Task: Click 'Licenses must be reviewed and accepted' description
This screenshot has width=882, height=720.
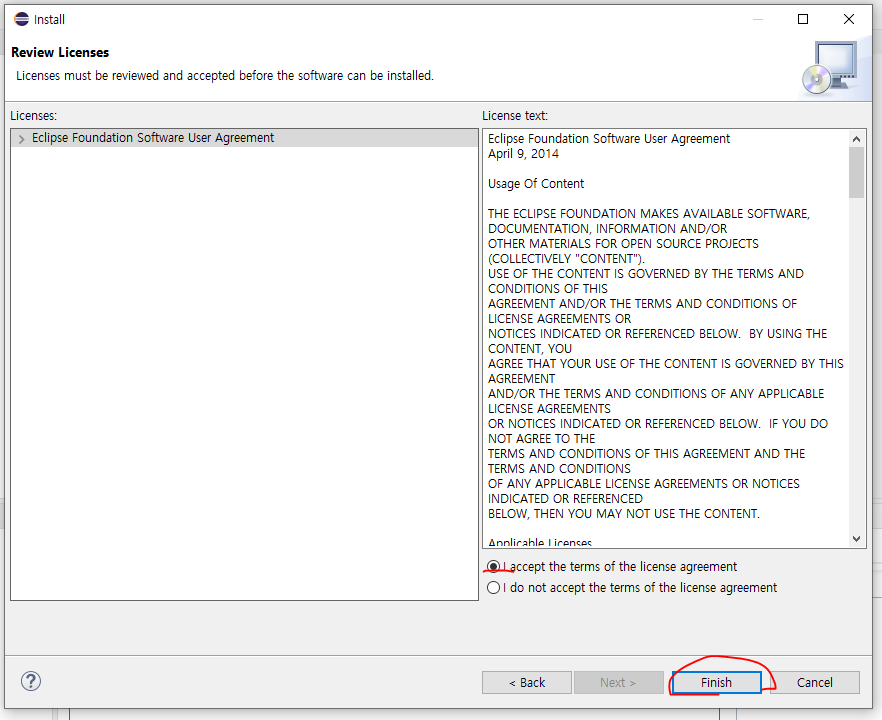Action: pos(225,76)
